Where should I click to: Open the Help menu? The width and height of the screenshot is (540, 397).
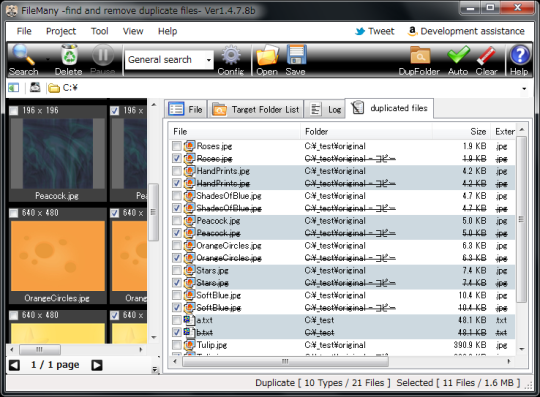tap(167, 31)
